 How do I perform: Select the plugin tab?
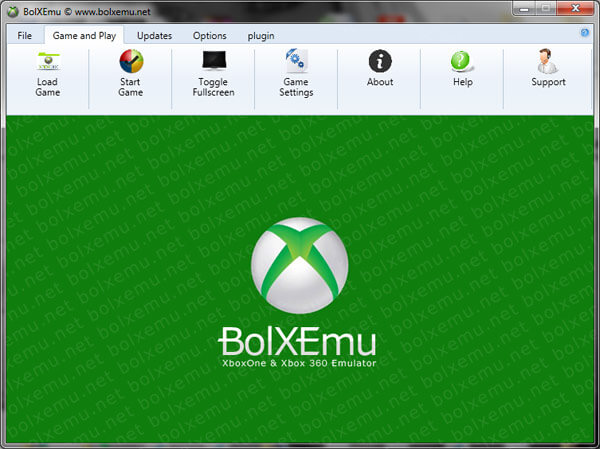pyautogui.click(x=261, y=36)
